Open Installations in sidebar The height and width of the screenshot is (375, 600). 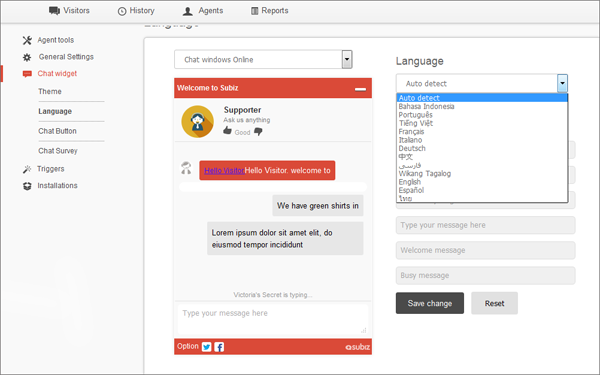[x=57, y=186]
